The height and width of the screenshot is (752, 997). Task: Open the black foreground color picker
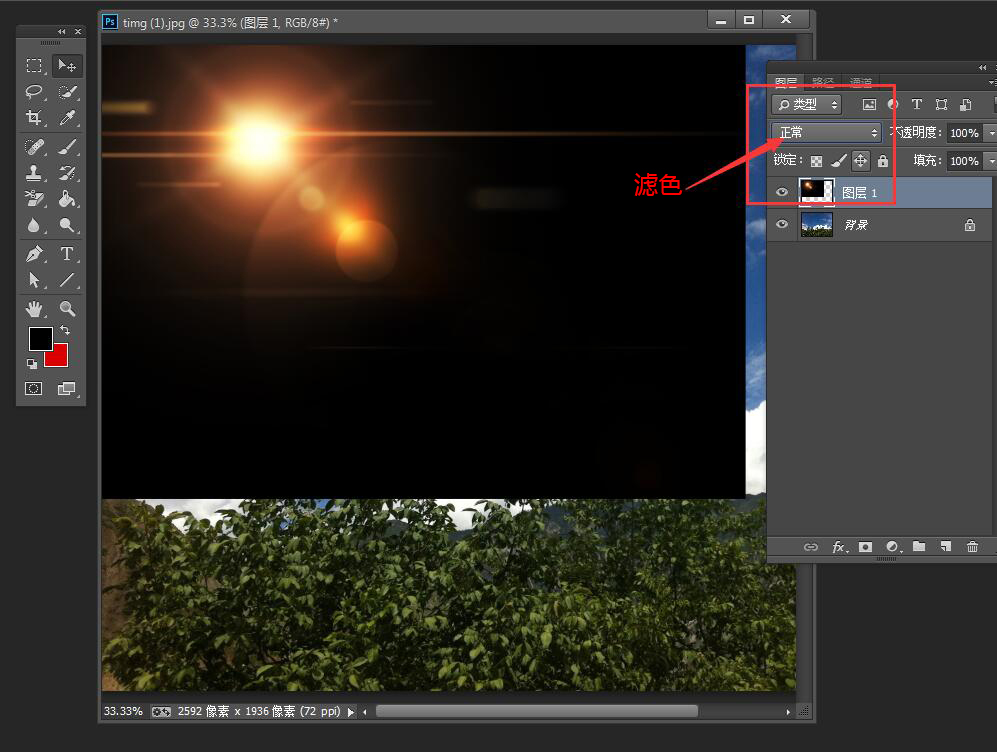coord(40,339)
